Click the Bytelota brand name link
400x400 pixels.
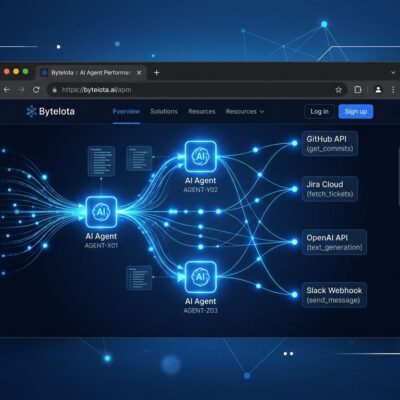point(57,112)
